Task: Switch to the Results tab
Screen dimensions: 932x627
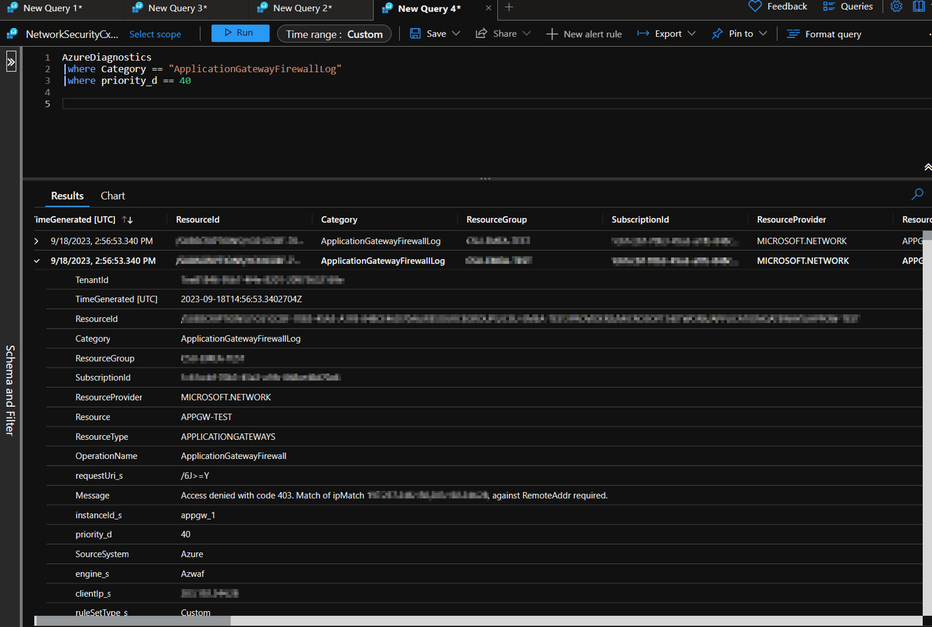Action: coord(67,196)
